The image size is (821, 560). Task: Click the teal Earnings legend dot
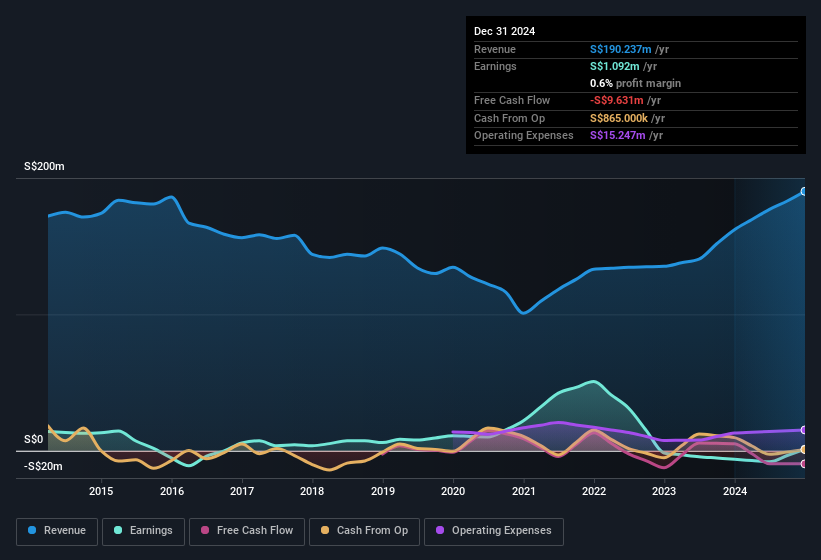point(118,530)
